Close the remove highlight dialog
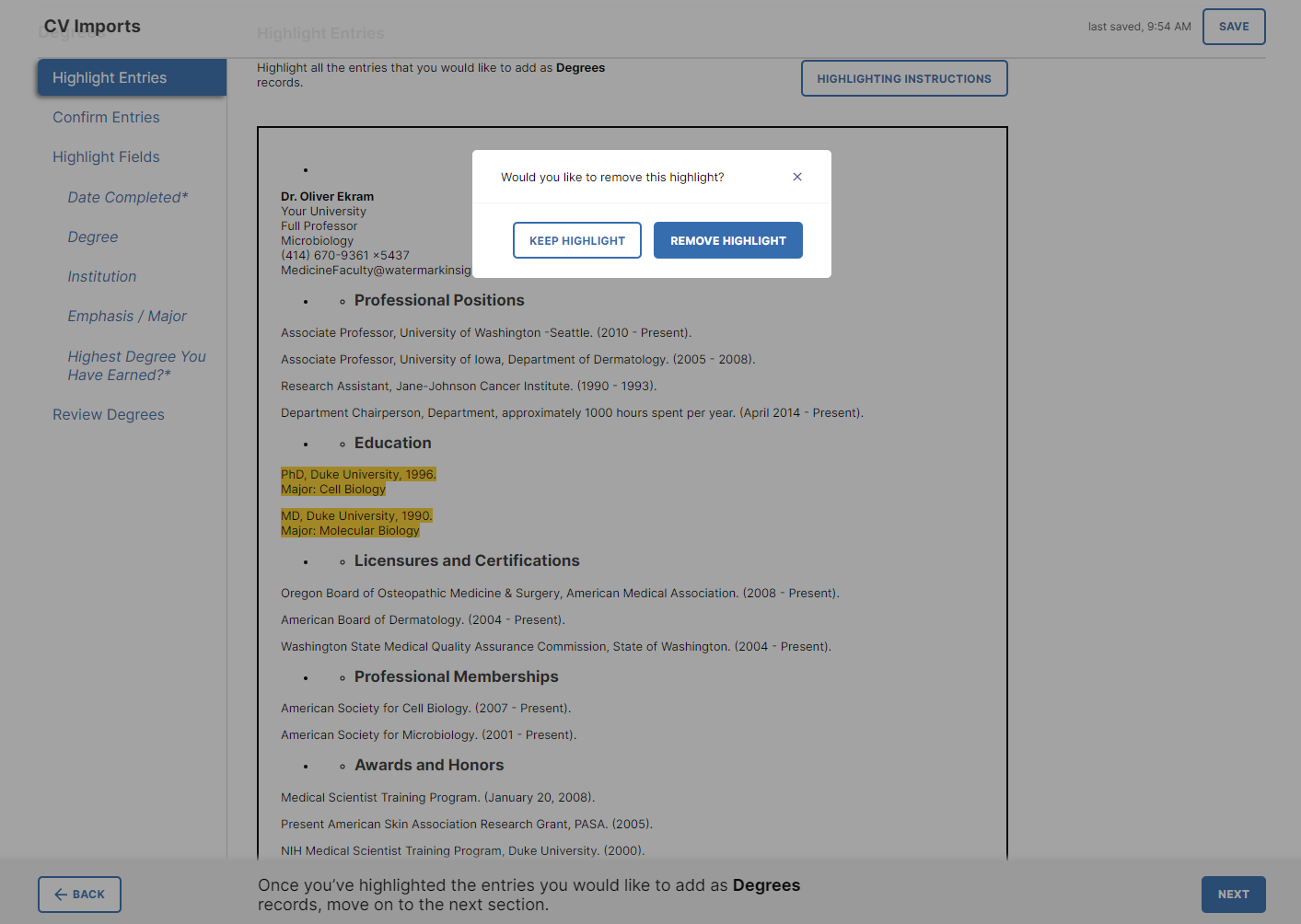The width and height of the screenshot is (1301, 924). click(x=797, y=177)
